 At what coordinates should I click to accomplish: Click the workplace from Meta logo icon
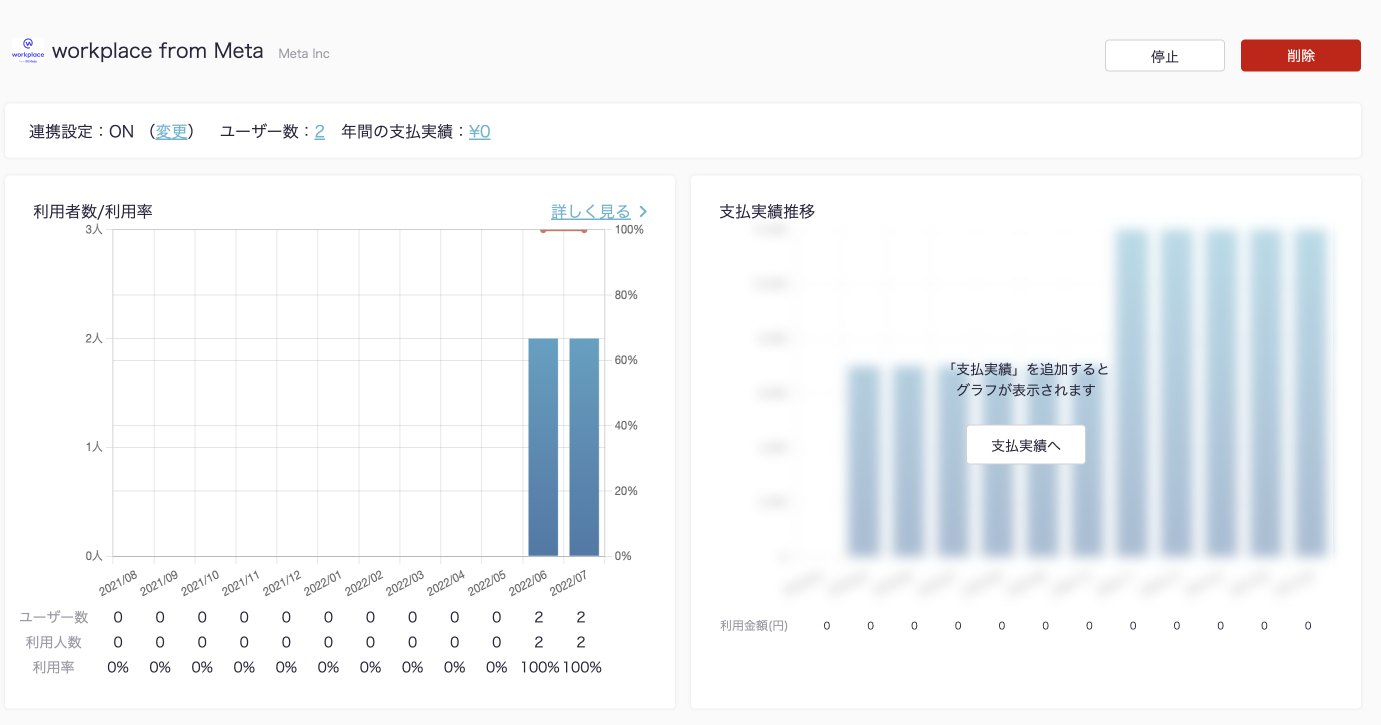[x=27, y=51]
